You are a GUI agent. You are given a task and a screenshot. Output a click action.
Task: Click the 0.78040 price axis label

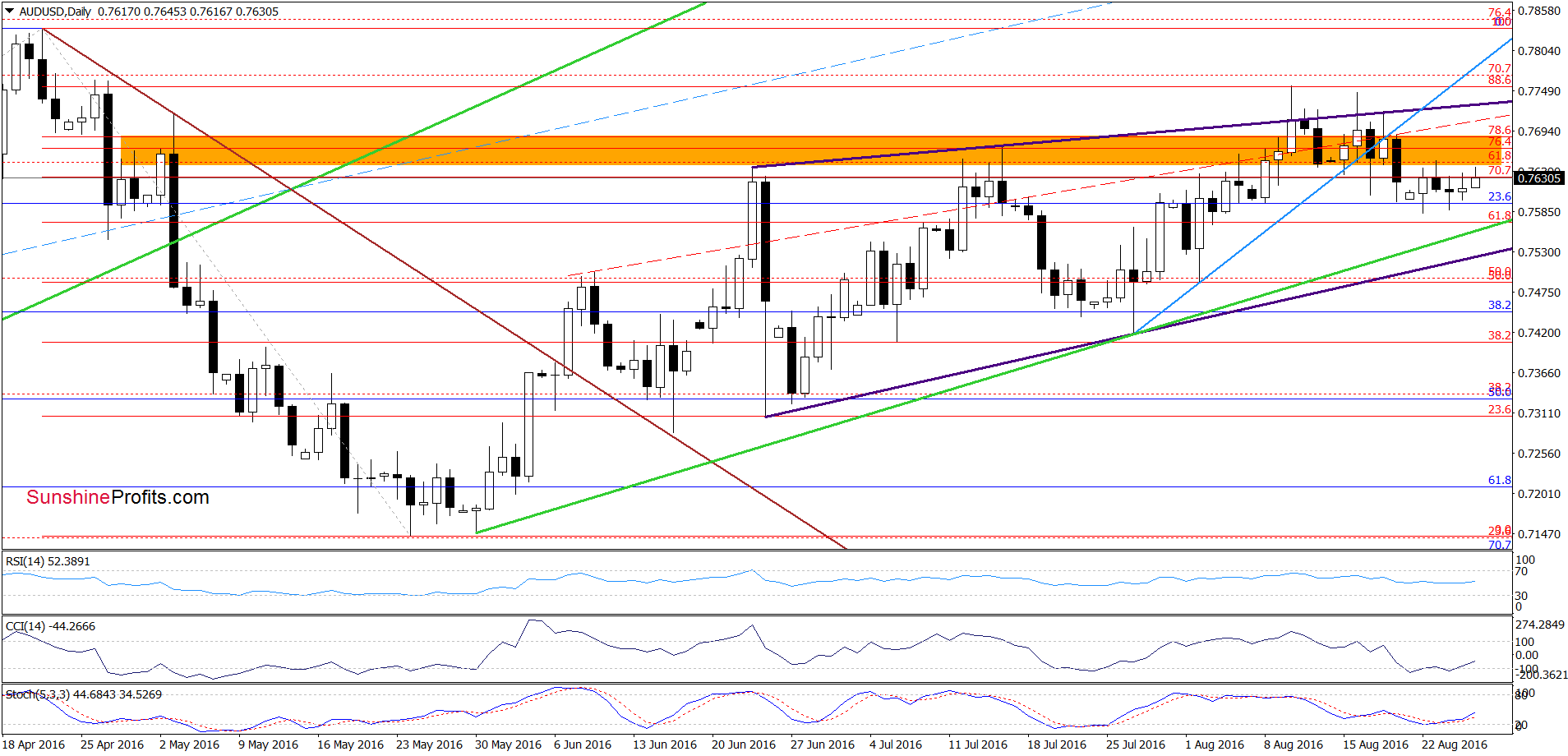point(1539,51)
